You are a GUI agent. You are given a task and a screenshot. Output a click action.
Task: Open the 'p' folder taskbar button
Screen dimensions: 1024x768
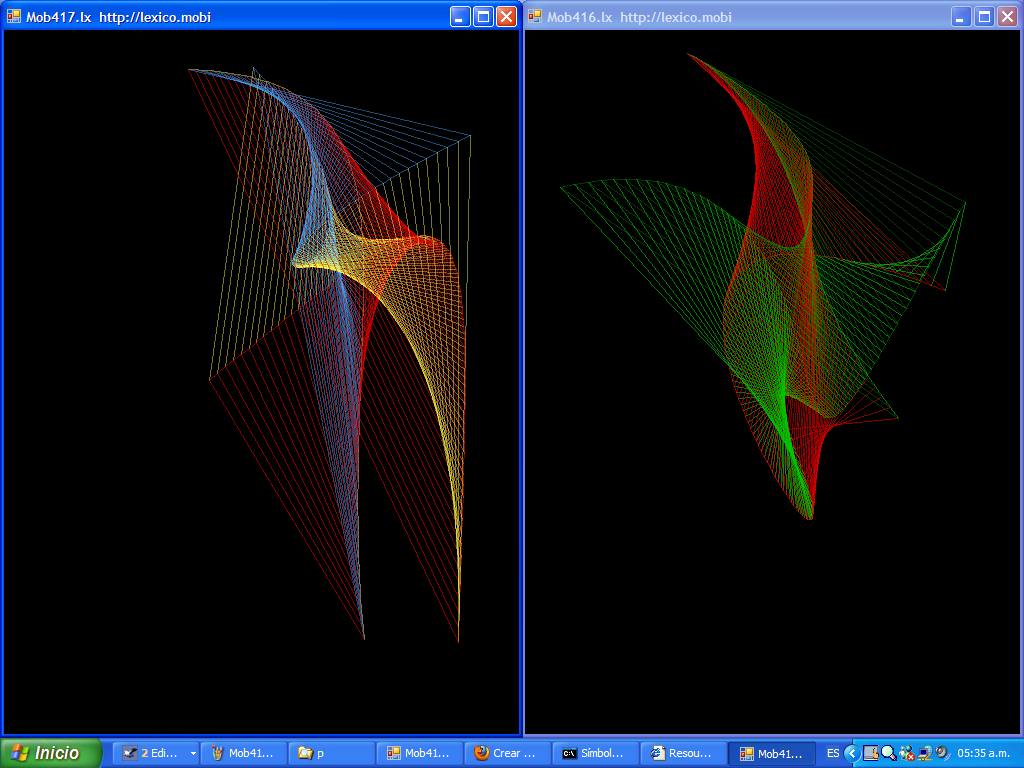pyautogui.click(x=331, y=753)
